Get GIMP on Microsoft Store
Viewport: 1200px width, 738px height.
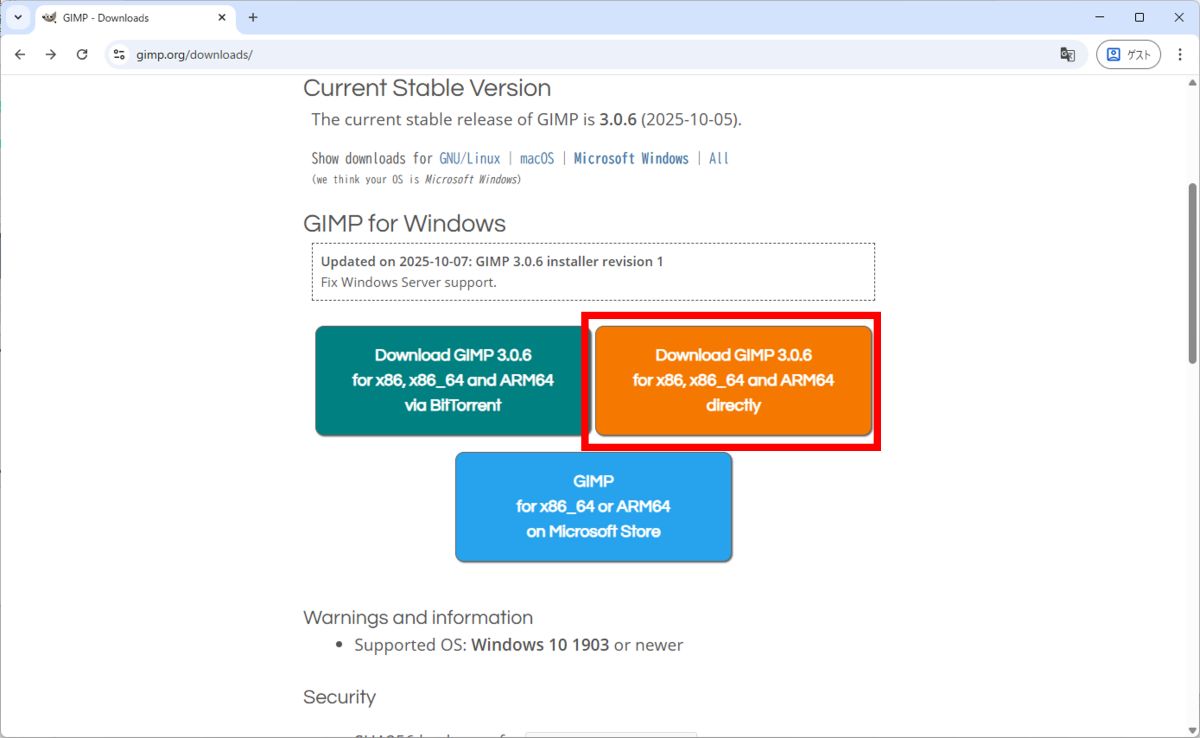593,507
